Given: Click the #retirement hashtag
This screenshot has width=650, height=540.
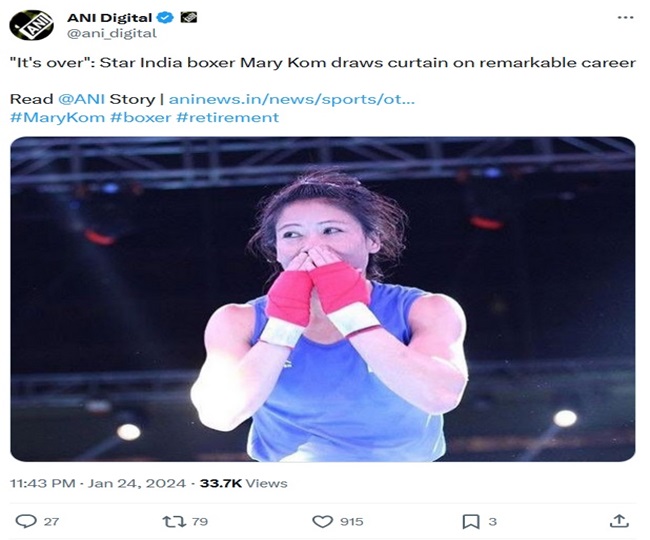Looking at the screenshot, I should [x=227, y=117].
